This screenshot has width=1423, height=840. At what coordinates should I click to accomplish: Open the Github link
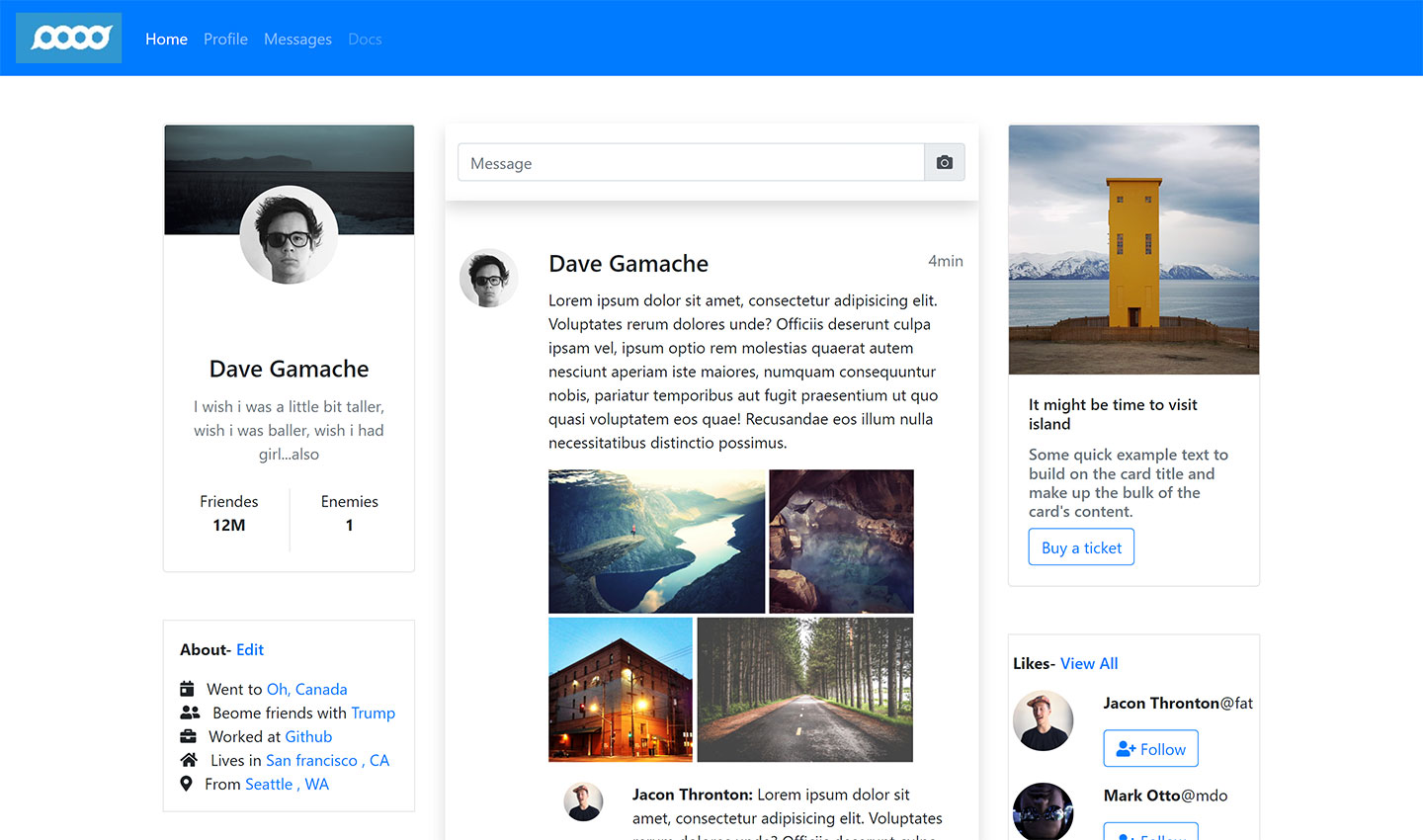point(308,736)
